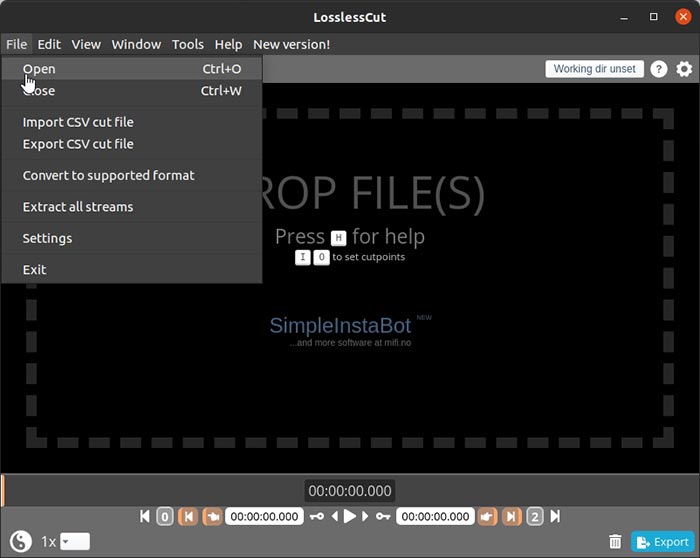Screen dimensions: 700x558
Task: Maximize the LosslessCut window
Action: [654, 17]
